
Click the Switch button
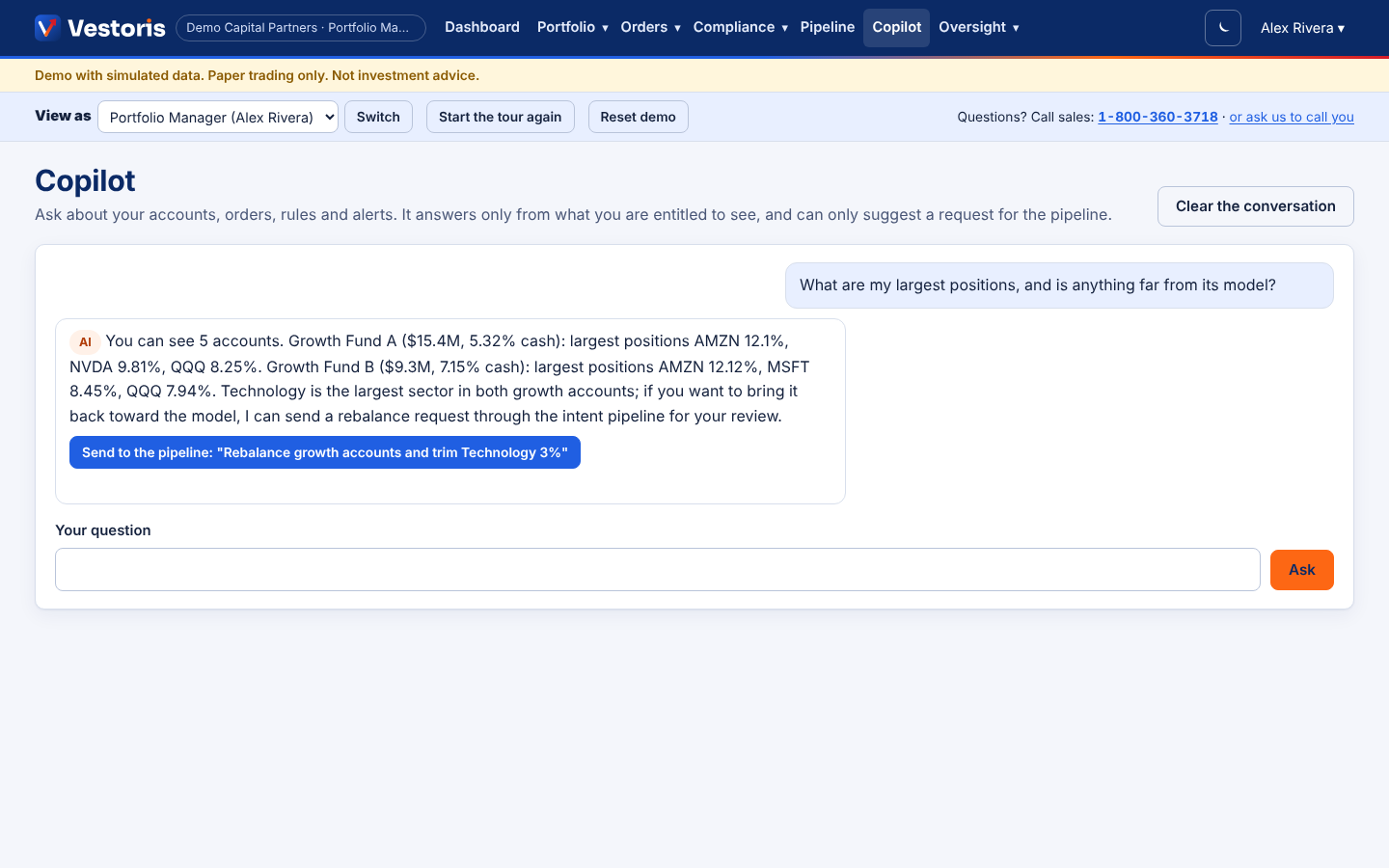378,117
